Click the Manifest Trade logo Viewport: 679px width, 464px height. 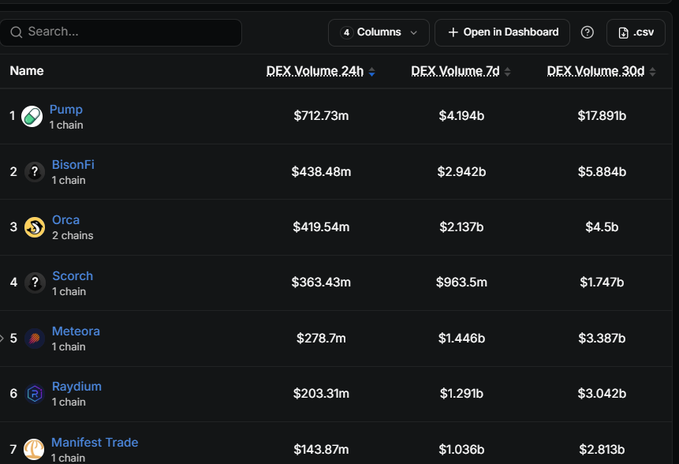coord(34,449)
